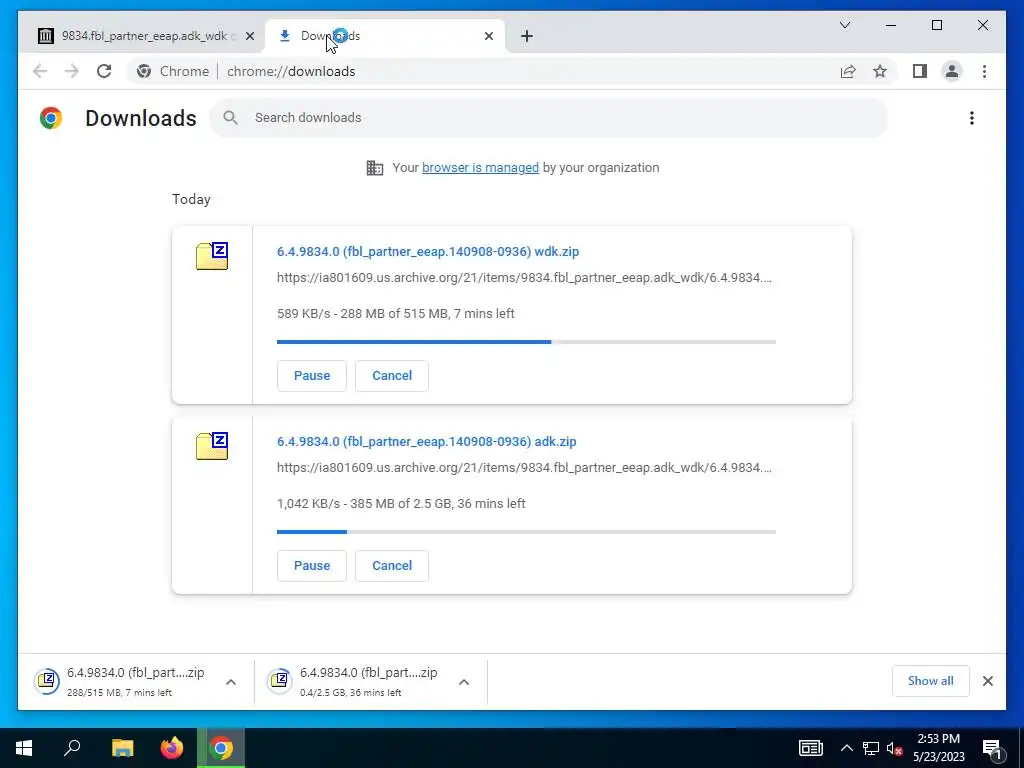The image size is (1024, 768).
Task: Select the Downloads tab
Action: click(385, 36)
